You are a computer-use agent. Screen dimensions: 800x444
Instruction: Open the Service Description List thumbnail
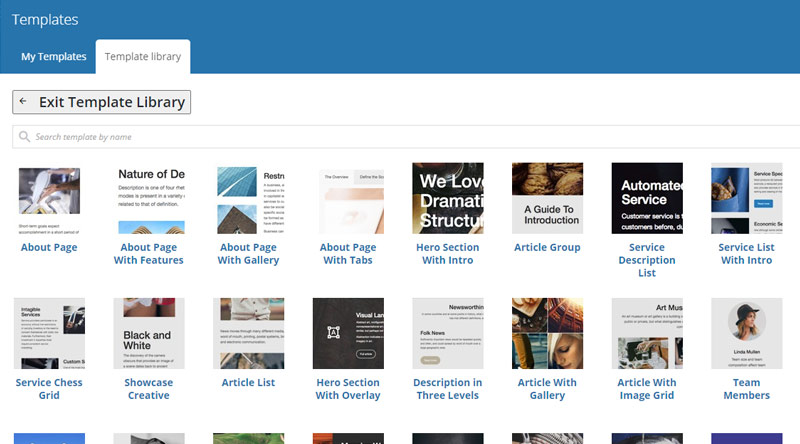click(x=647, y=199)
